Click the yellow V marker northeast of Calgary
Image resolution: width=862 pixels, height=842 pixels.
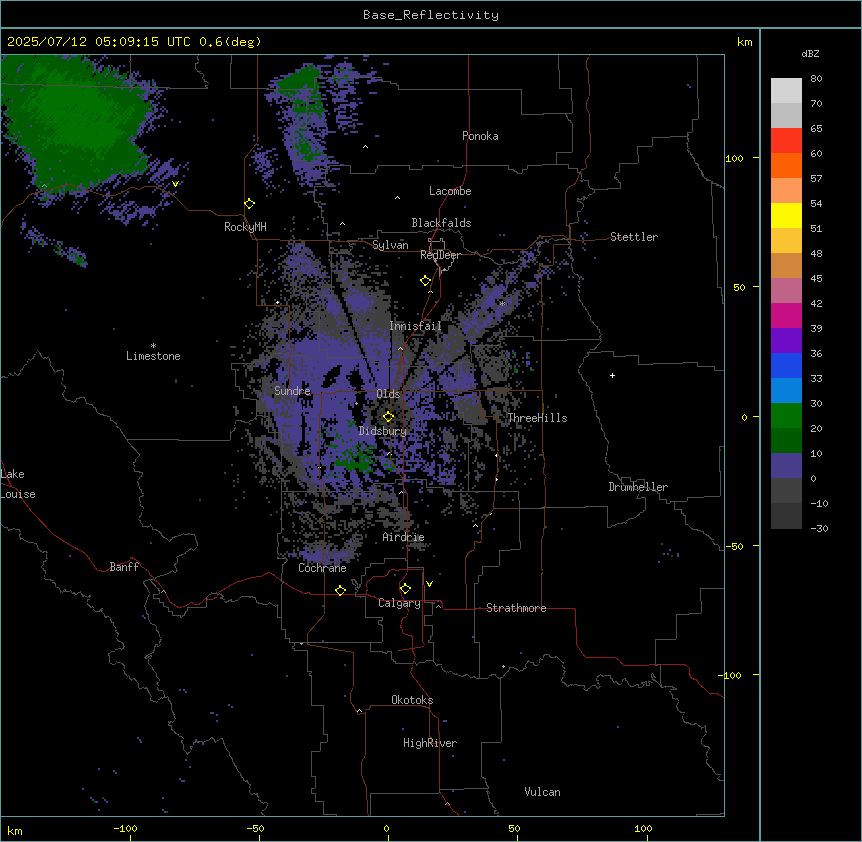[429, 584]
